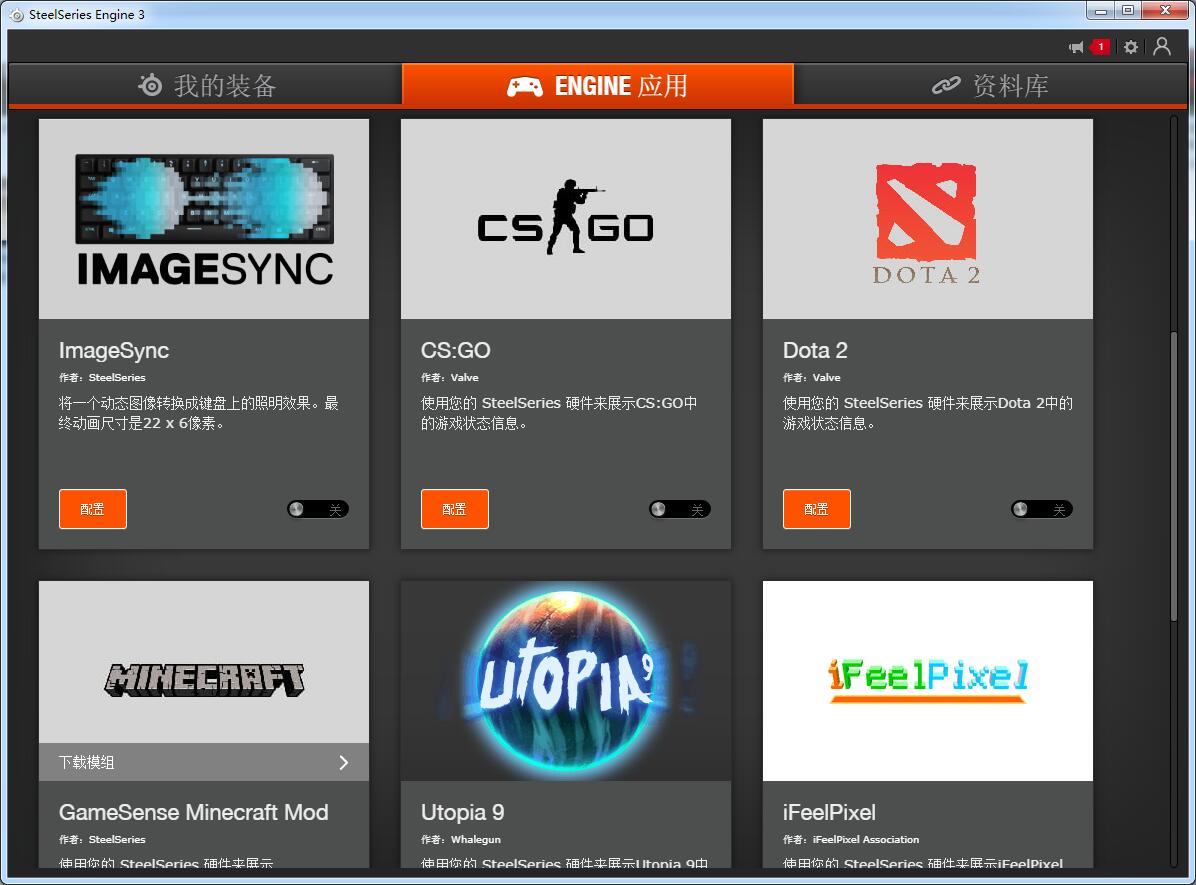Viewport: 1196px width, 885px height.
Task: Enable the CS:GO app switch
Action: click(x=680, y=509)
